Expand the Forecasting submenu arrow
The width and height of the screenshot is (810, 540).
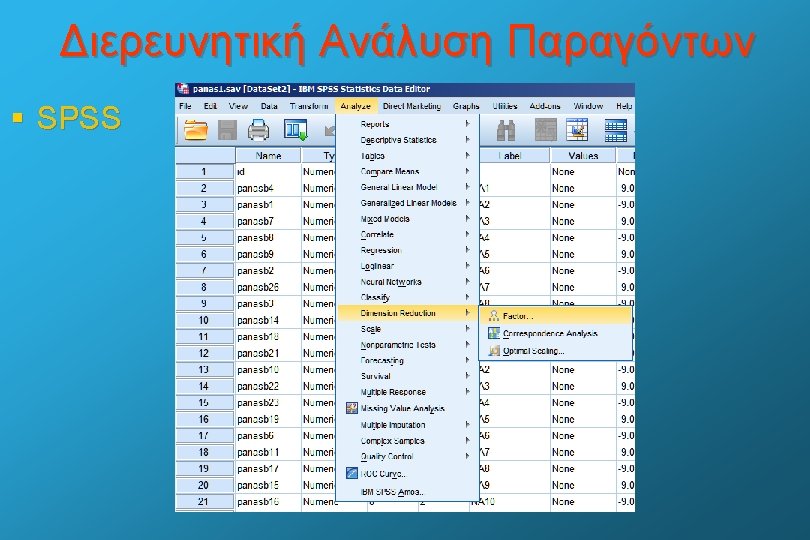point(468,360)
